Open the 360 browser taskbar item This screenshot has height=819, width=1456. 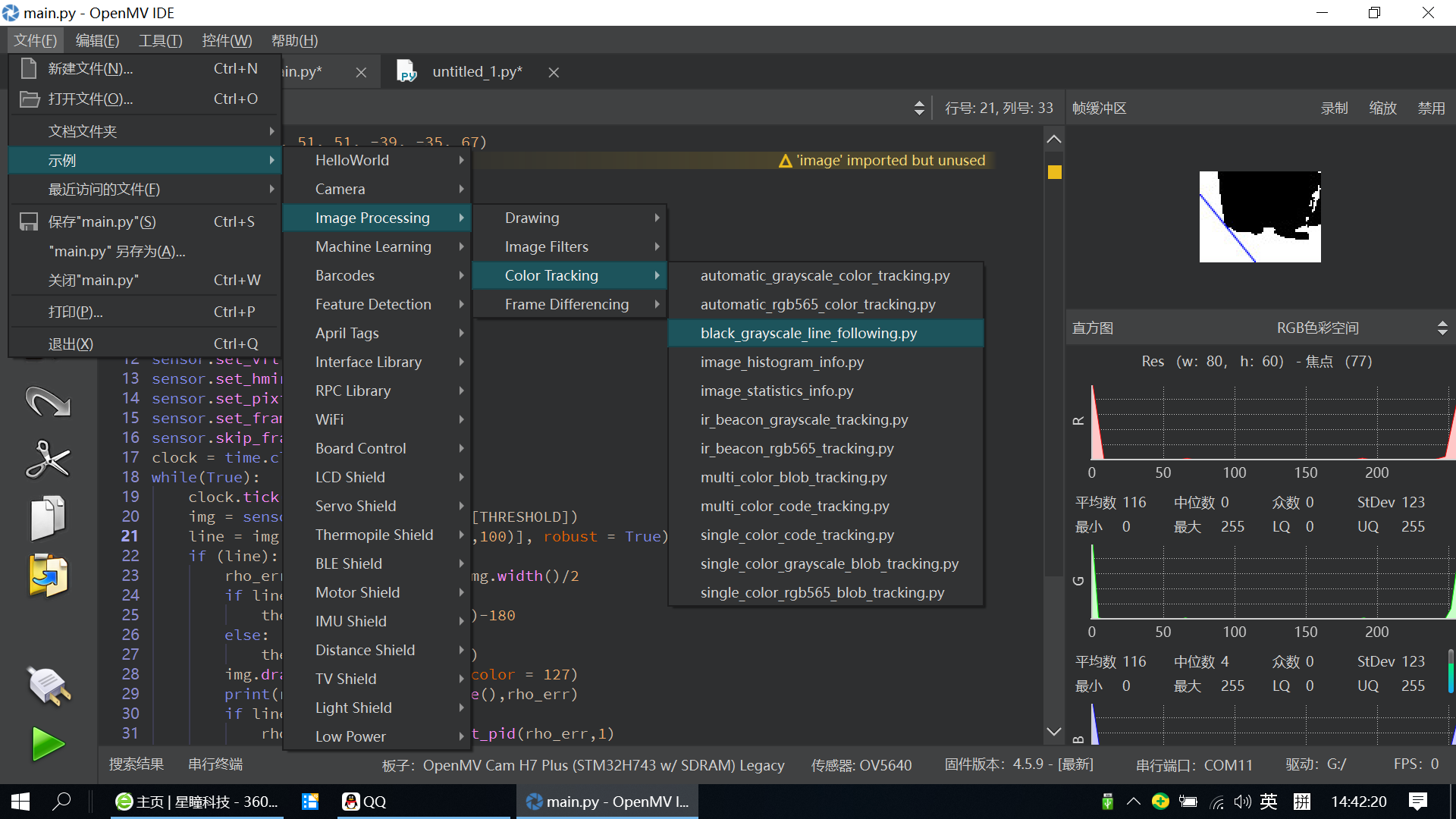pyautogui.click(x=196, y=802)
